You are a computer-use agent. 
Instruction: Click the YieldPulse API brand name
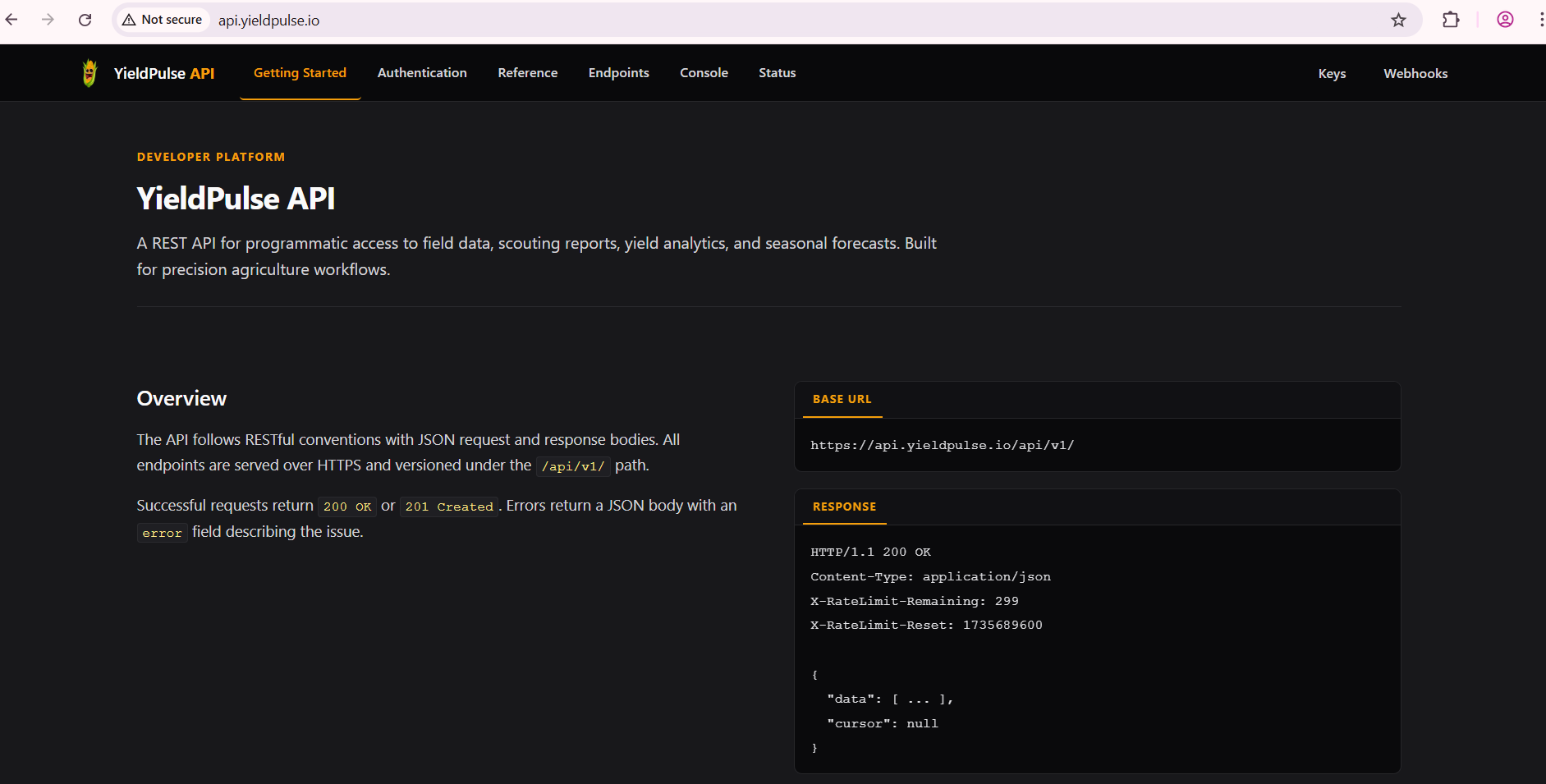[x=164, y=74]
